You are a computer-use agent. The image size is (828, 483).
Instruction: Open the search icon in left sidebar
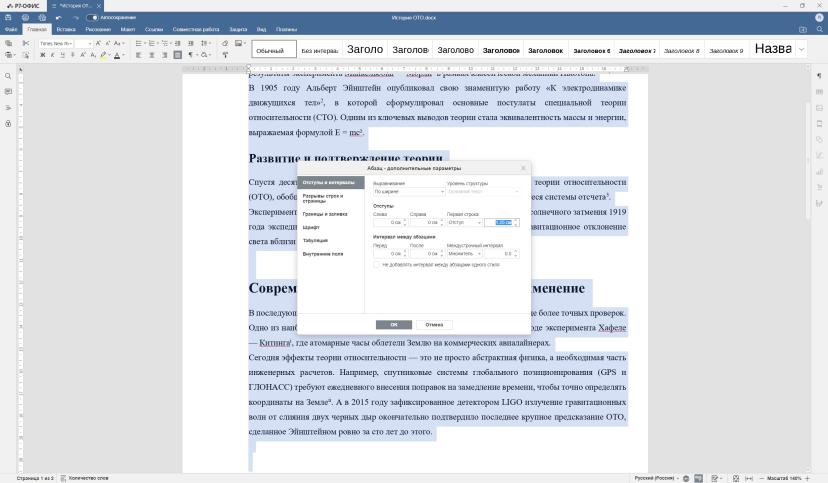8,76
